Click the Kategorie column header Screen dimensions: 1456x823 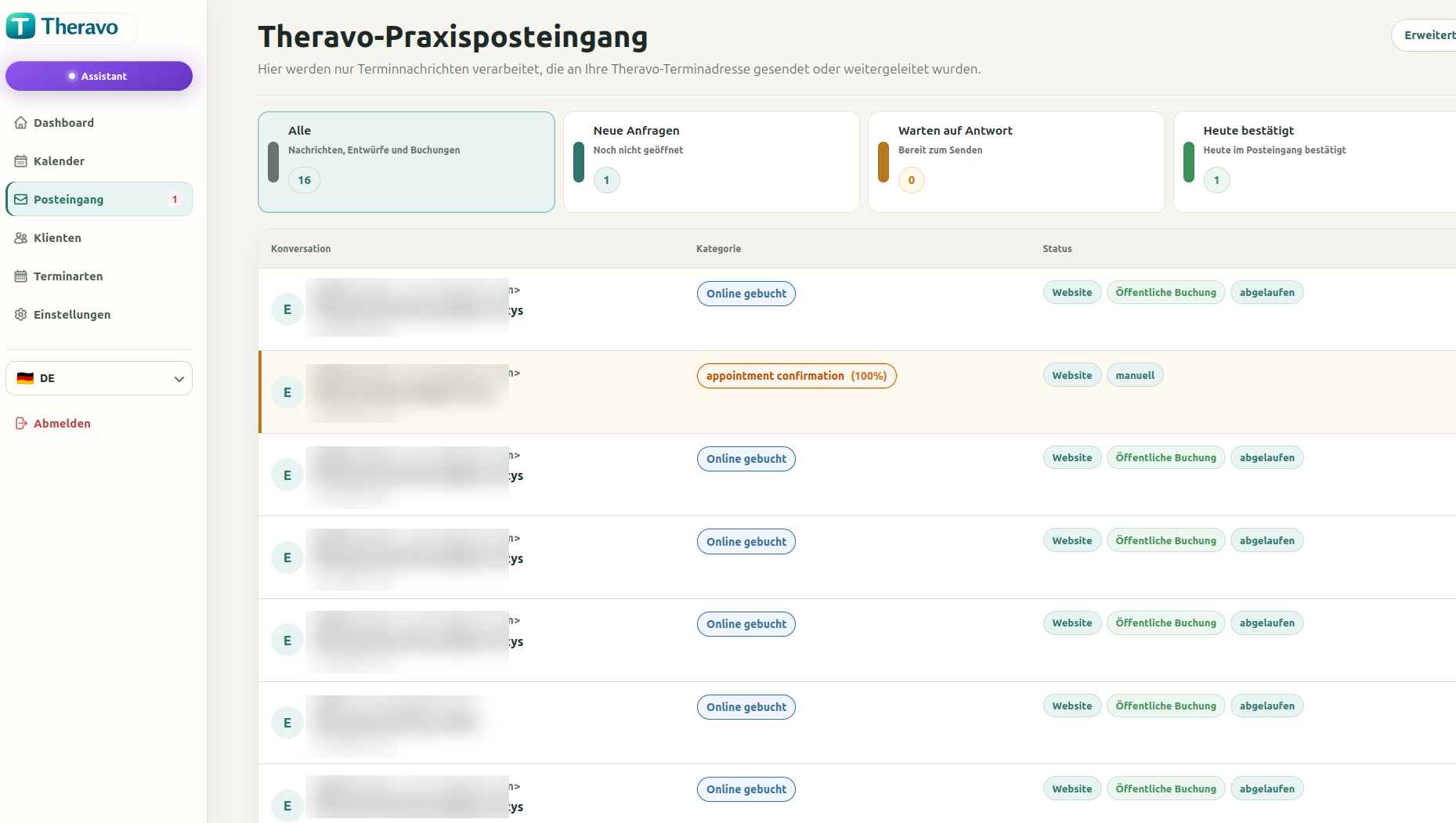click(718, 249)
